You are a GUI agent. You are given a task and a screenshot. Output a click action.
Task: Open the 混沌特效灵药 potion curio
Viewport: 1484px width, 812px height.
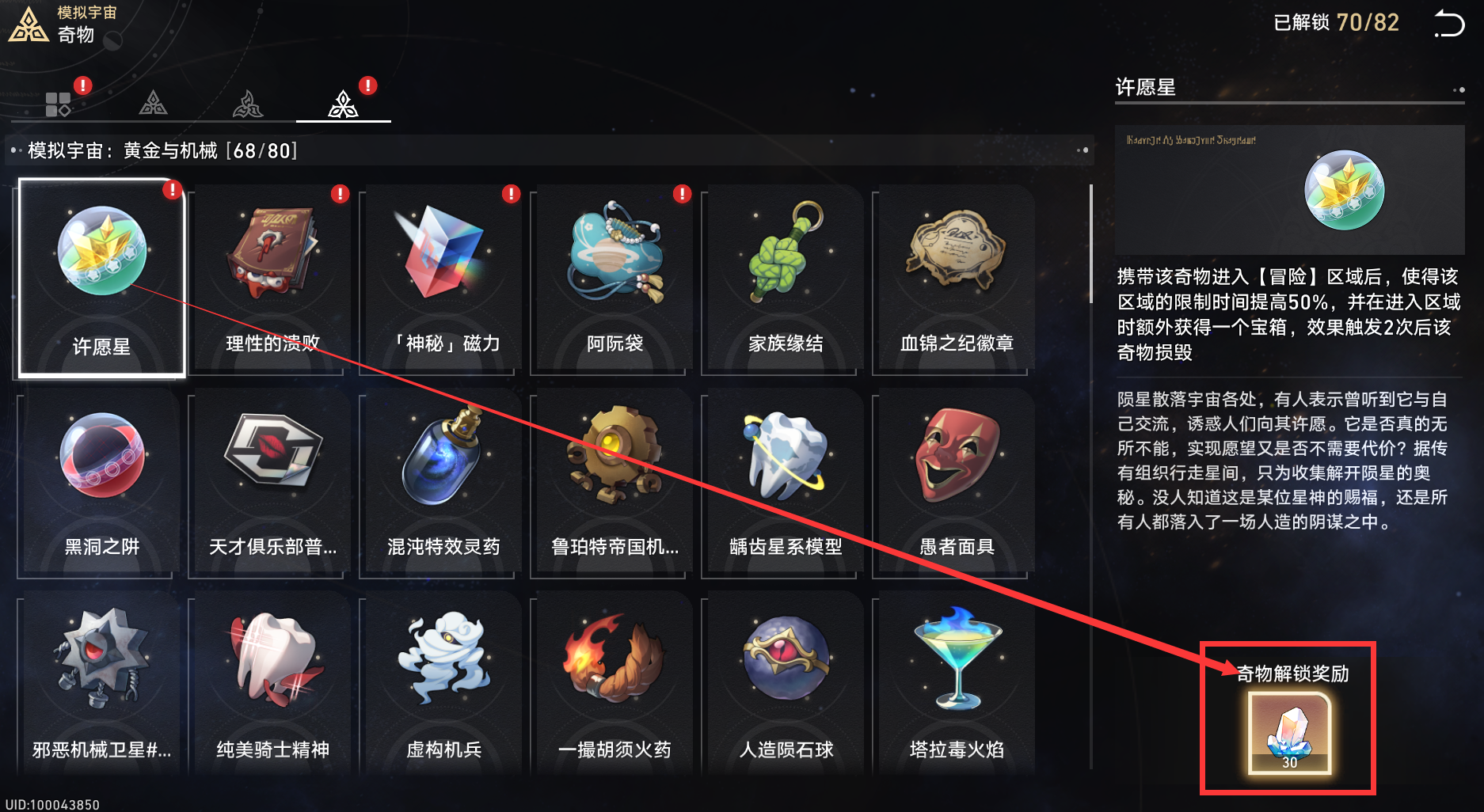coord(443,482)
